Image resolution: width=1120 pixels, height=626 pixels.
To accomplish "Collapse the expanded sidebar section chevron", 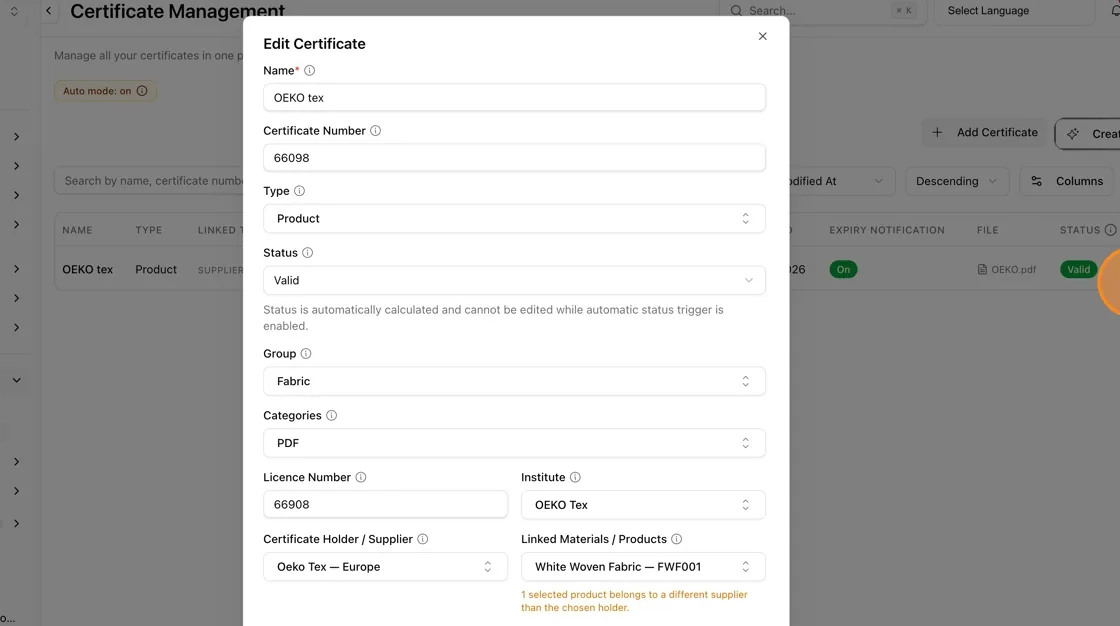I will (x=16, y=380).
